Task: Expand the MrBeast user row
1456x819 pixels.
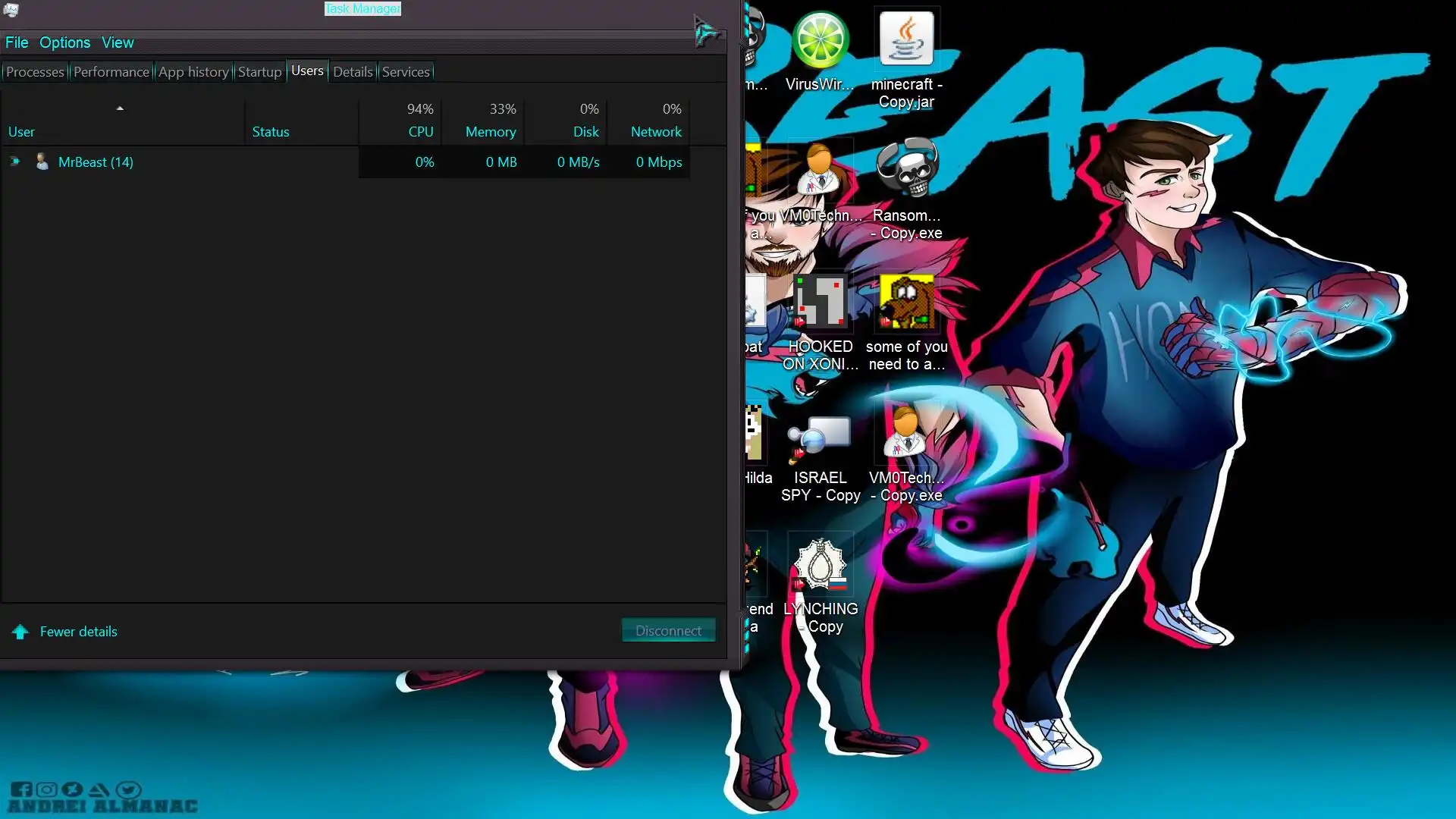Action: pyautogui.click(x=14, y=162)
